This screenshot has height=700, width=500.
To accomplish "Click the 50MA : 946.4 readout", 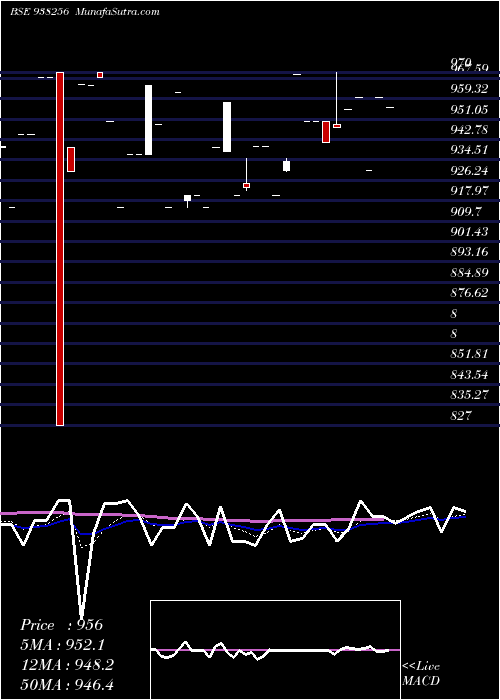I will tap(67, 685).
